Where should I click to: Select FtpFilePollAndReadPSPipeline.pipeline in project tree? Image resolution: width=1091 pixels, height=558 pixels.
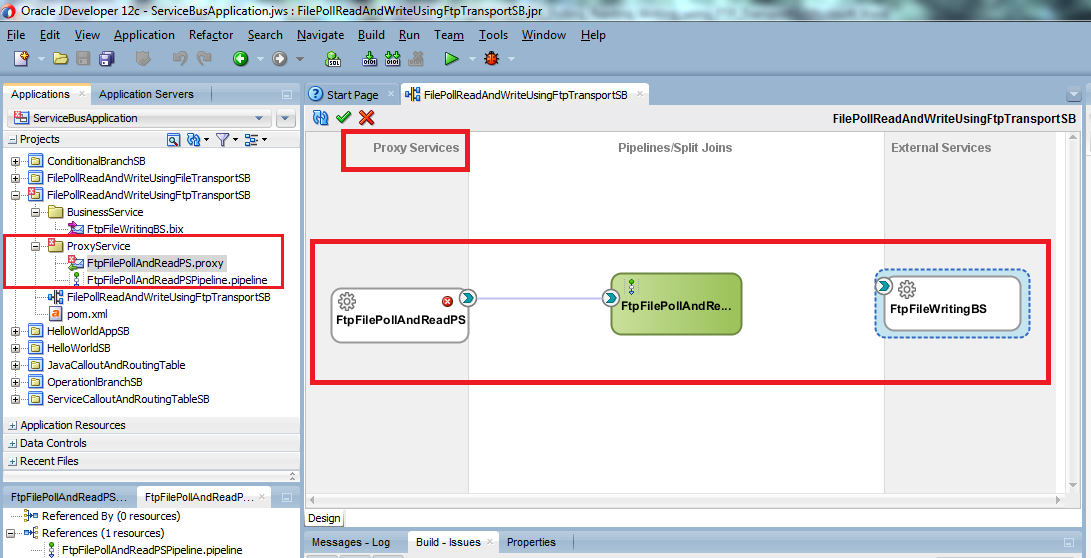[x=177, y=280]
